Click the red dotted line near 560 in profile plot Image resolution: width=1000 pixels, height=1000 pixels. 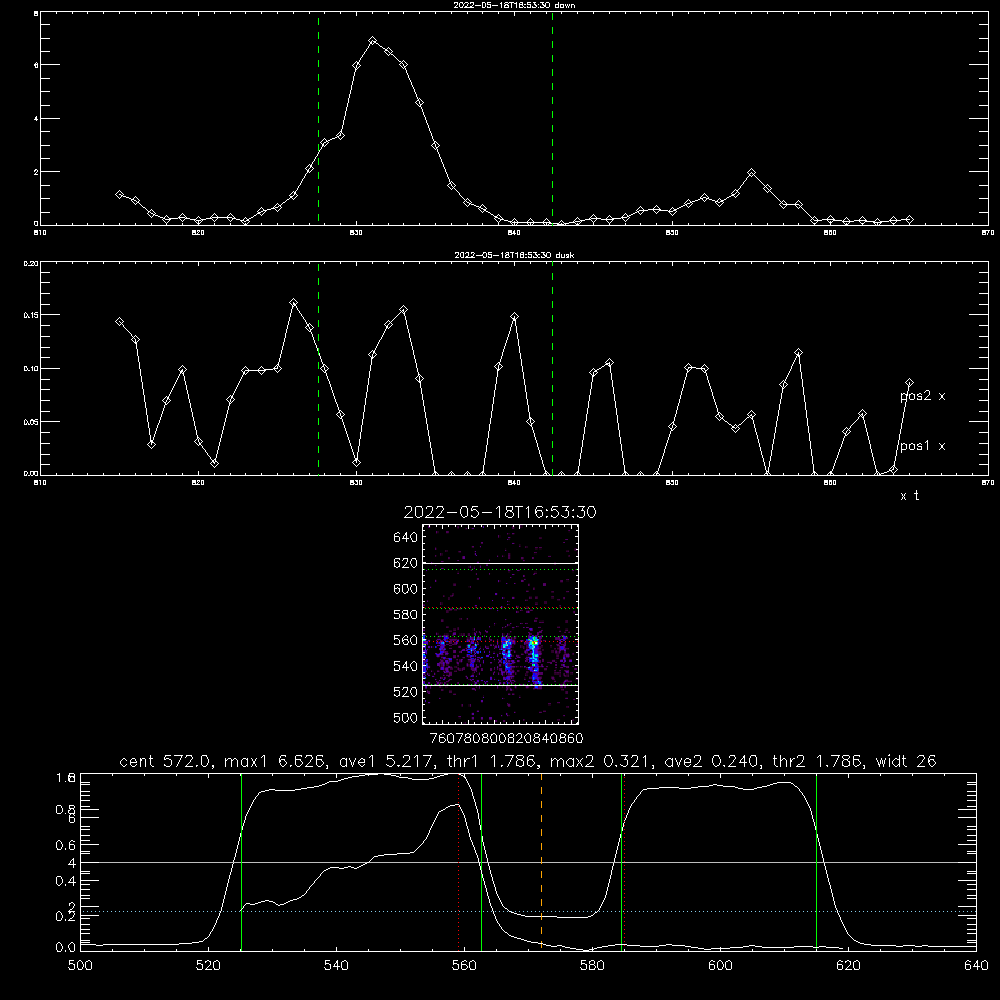(459, 861)
